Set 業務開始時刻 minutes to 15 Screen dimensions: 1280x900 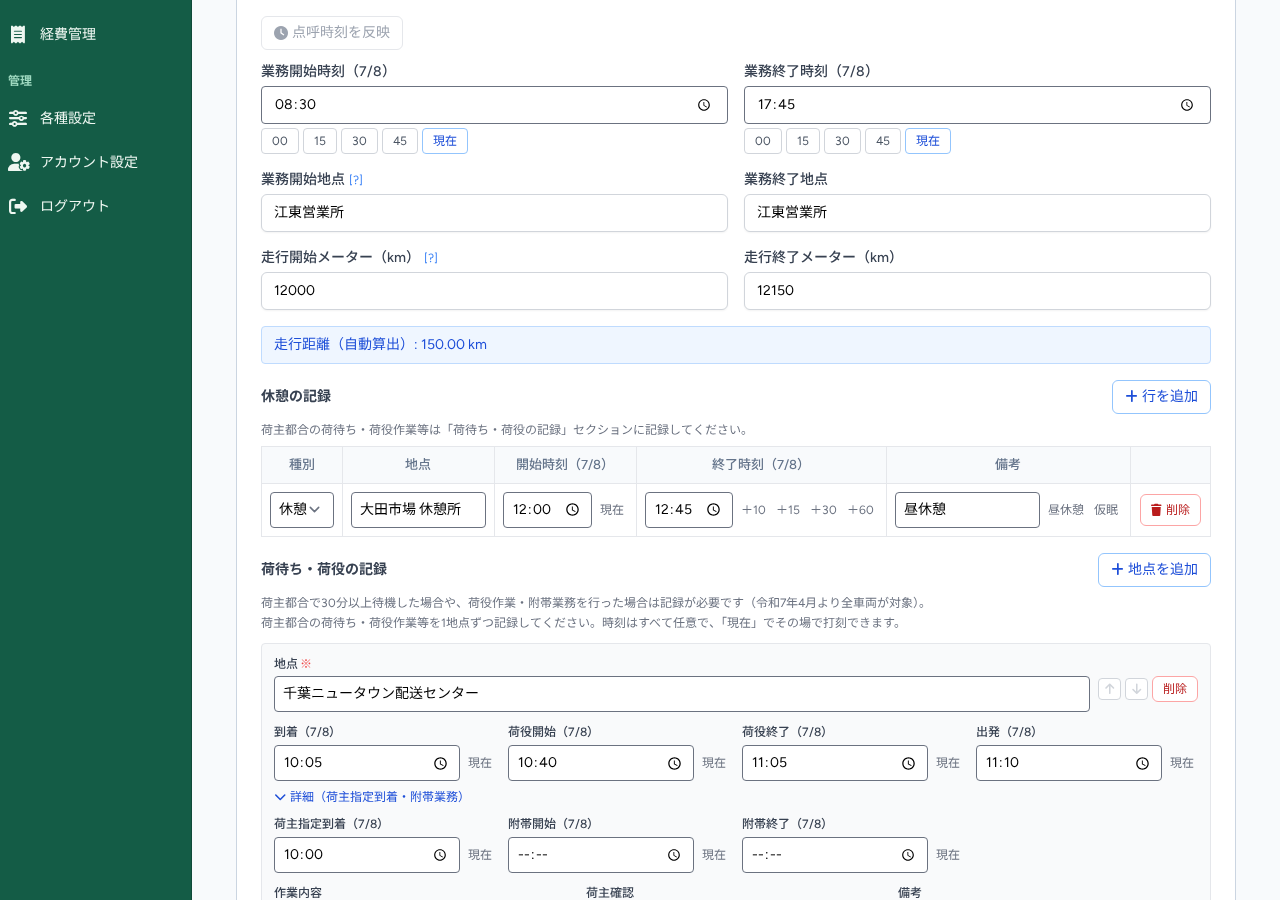click(x=320, y=141)
